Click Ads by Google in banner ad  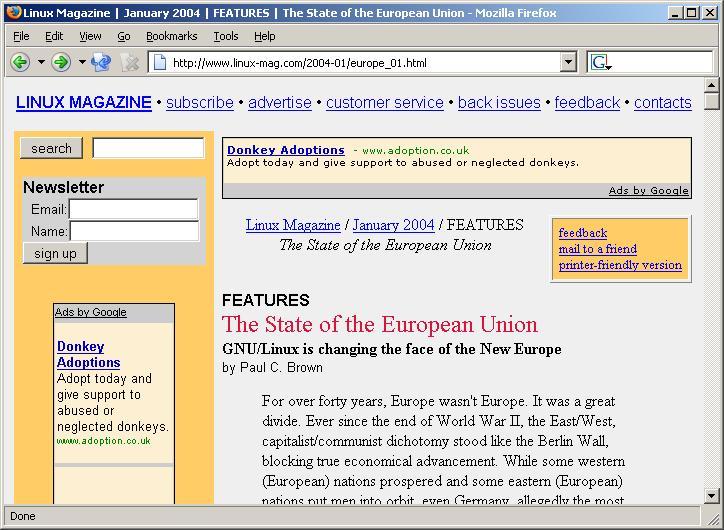coord(649,190)
